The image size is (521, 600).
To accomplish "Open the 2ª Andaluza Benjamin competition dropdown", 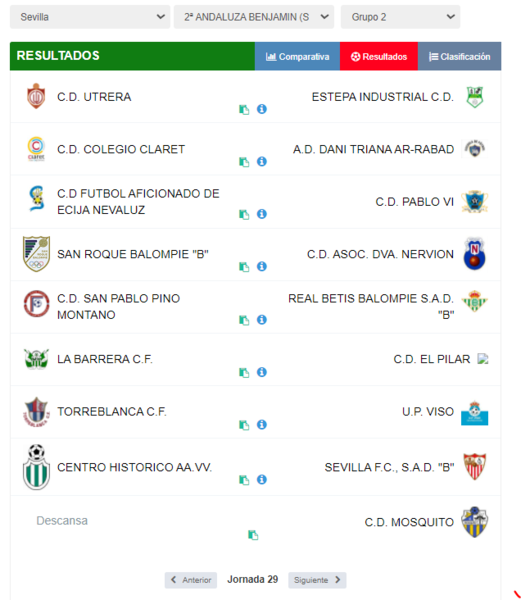I will 254,17.
